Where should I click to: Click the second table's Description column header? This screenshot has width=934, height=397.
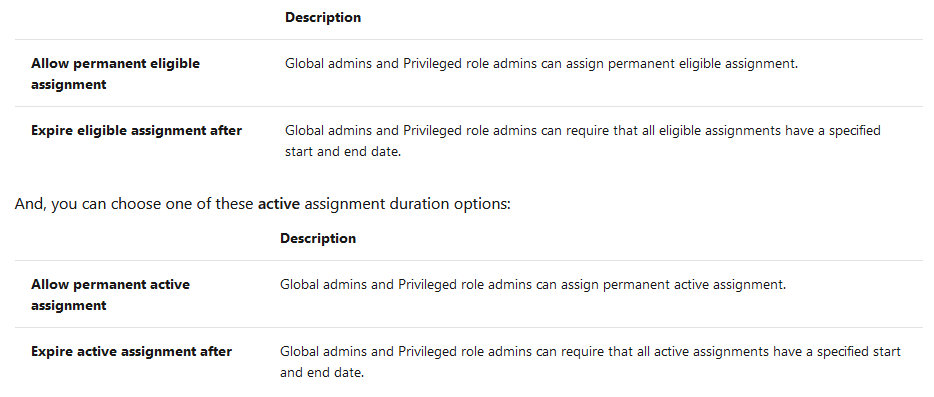[x=318, y=238]
